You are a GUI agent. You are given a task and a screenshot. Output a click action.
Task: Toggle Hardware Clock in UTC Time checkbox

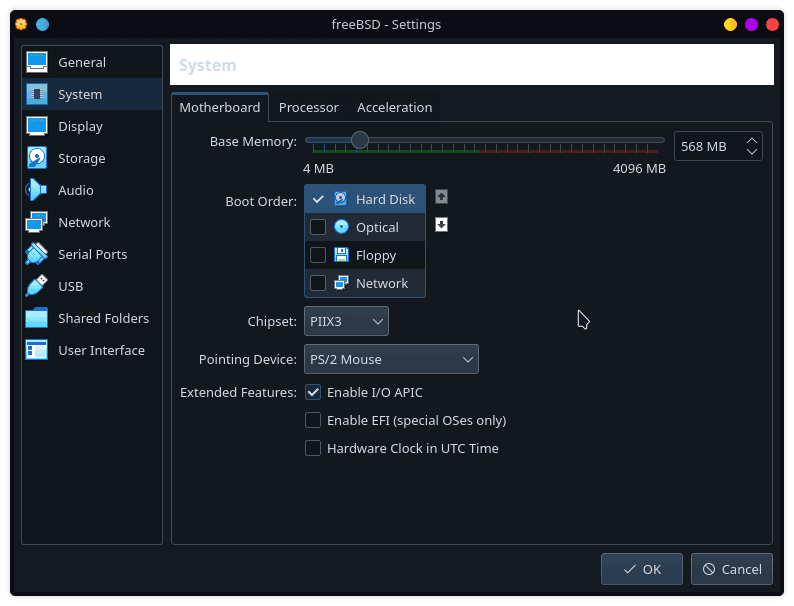coord(313,448)
